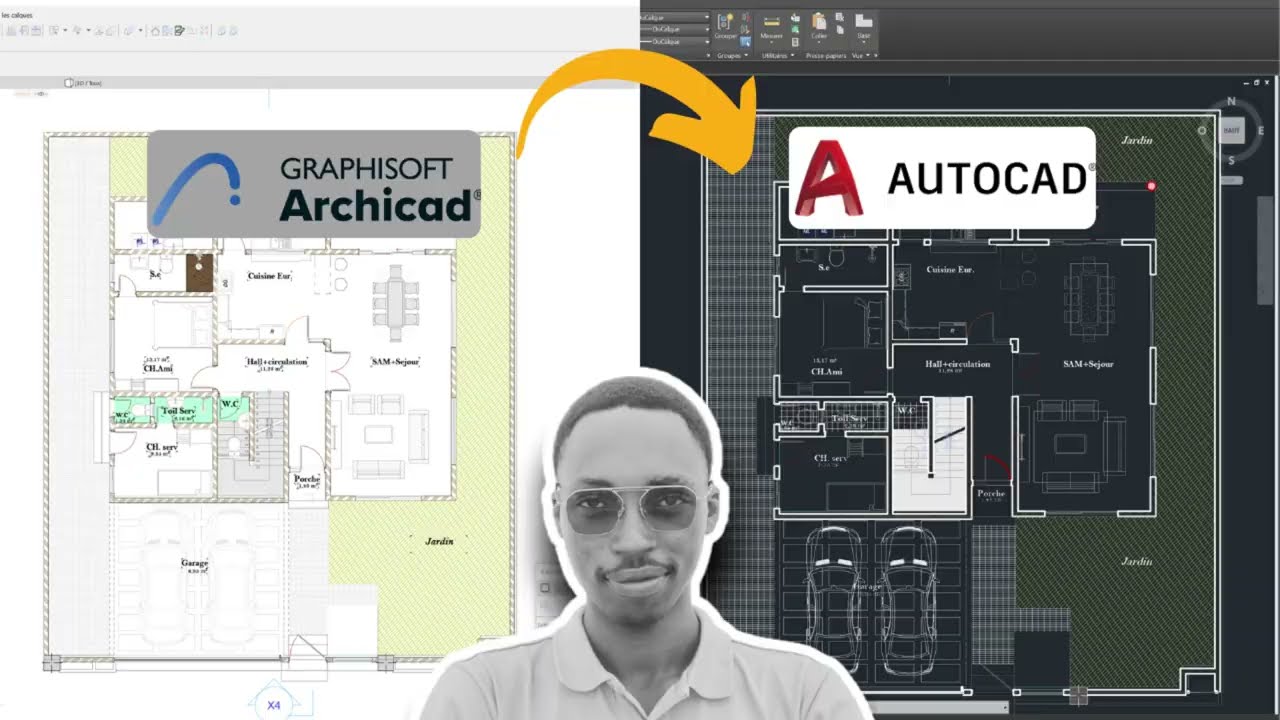Click the 'CH. serv' label in Archicad plan

pos(162,447)
